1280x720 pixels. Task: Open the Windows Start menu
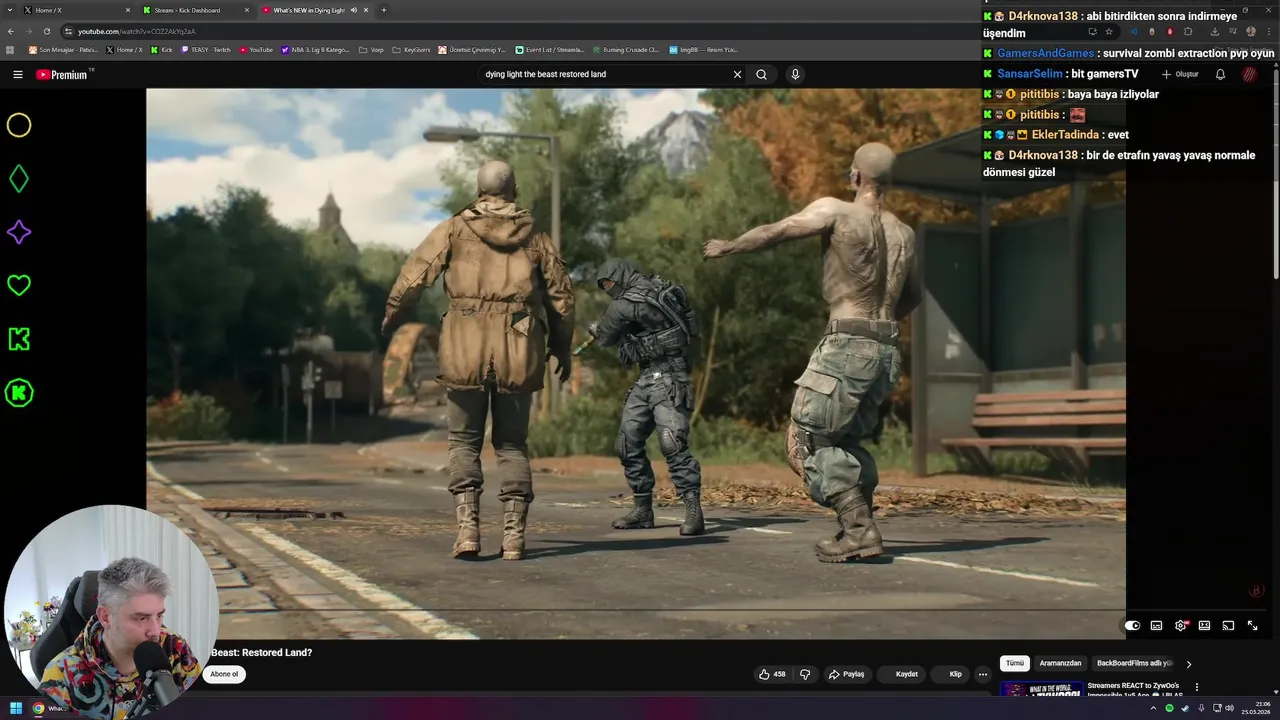(16, 708)
